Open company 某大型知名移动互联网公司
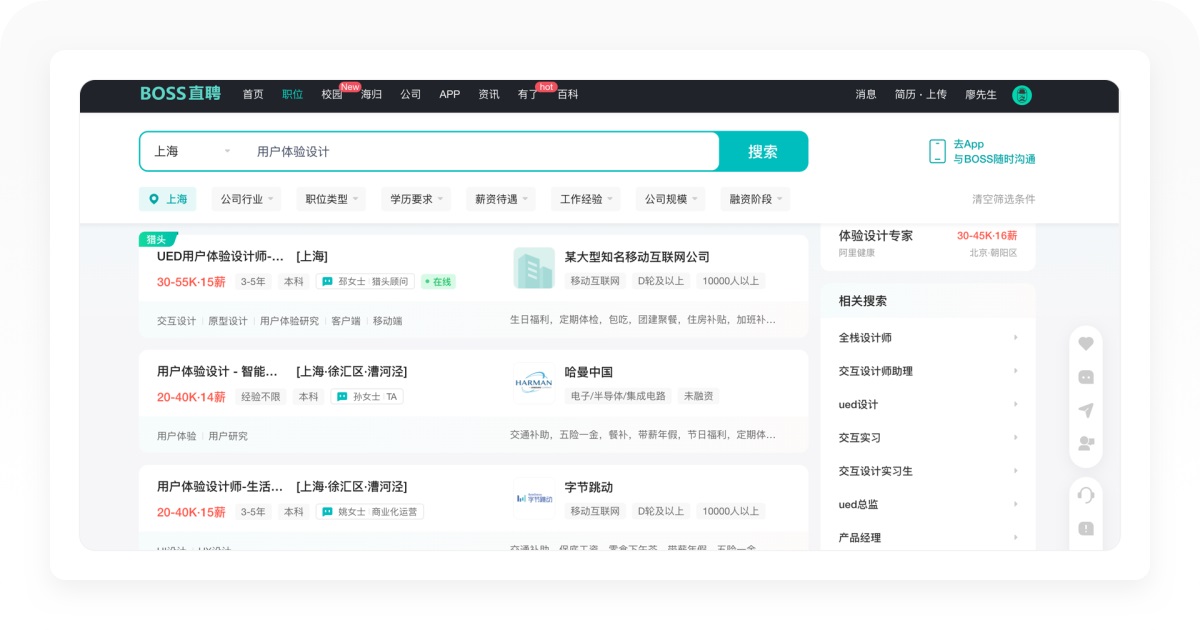1200x630 pixels. click(x=637, y=257)
